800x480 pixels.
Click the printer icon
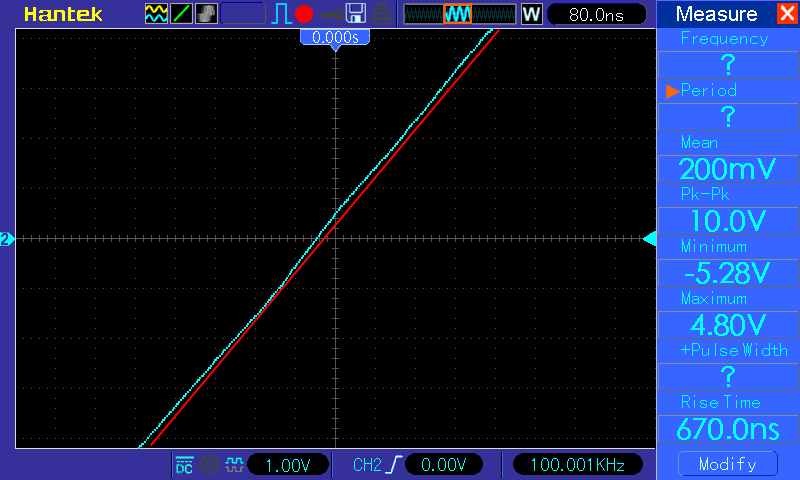381,14
